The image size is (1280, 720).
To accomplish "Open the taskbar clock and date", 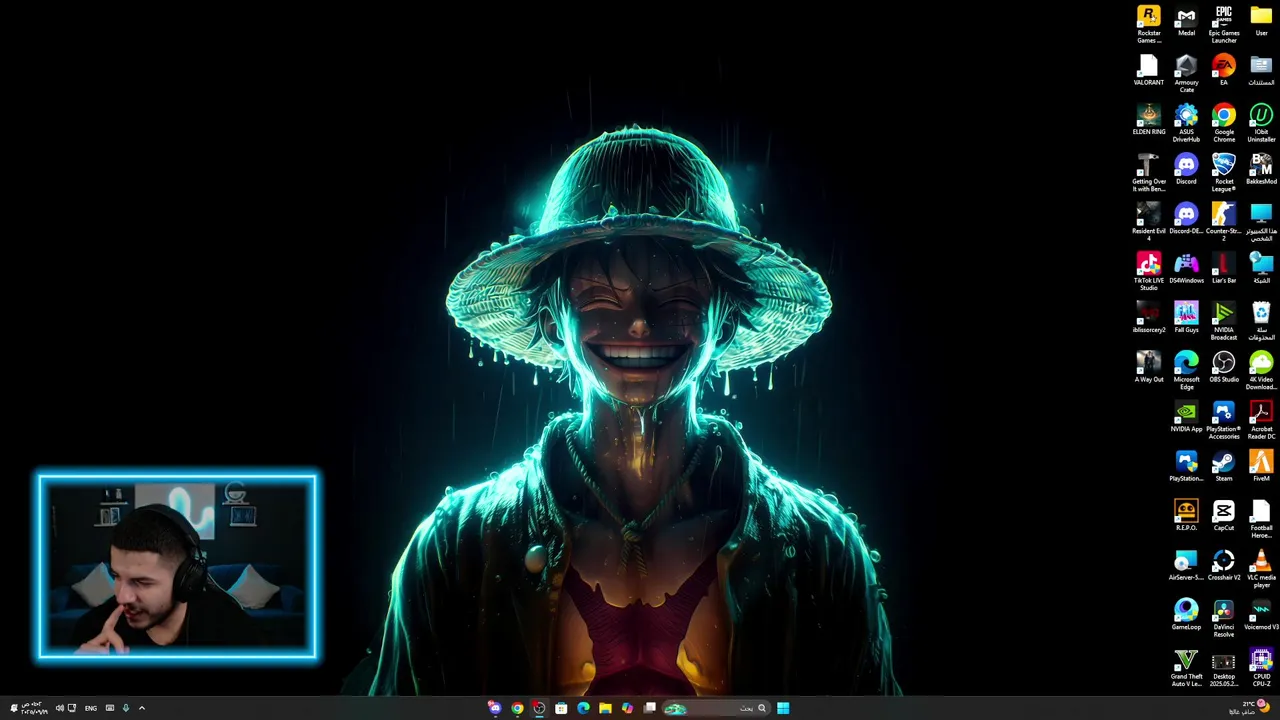I will 34,708.
